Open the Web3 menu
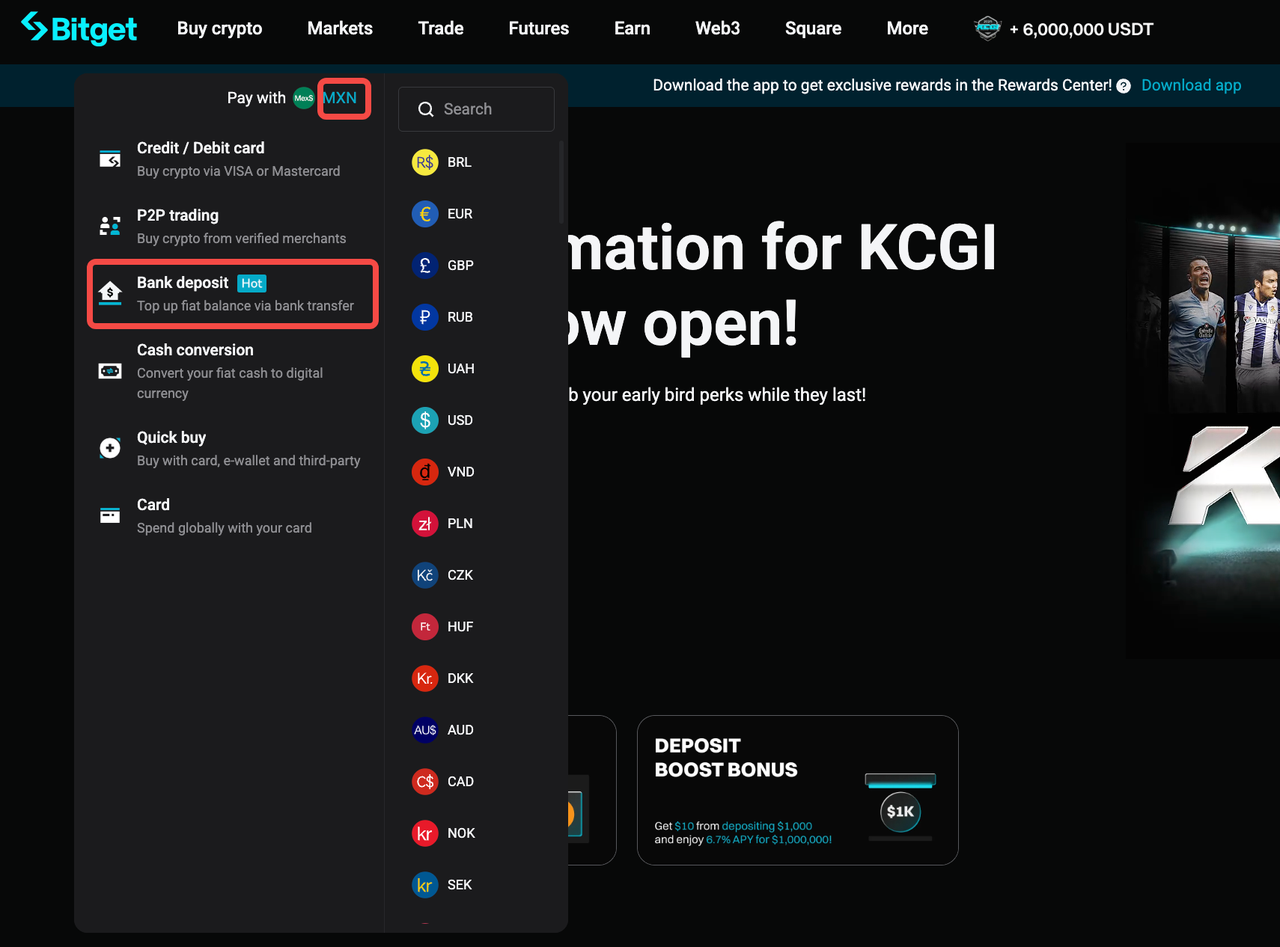The image size is (1280, 947). pos(718,28)
